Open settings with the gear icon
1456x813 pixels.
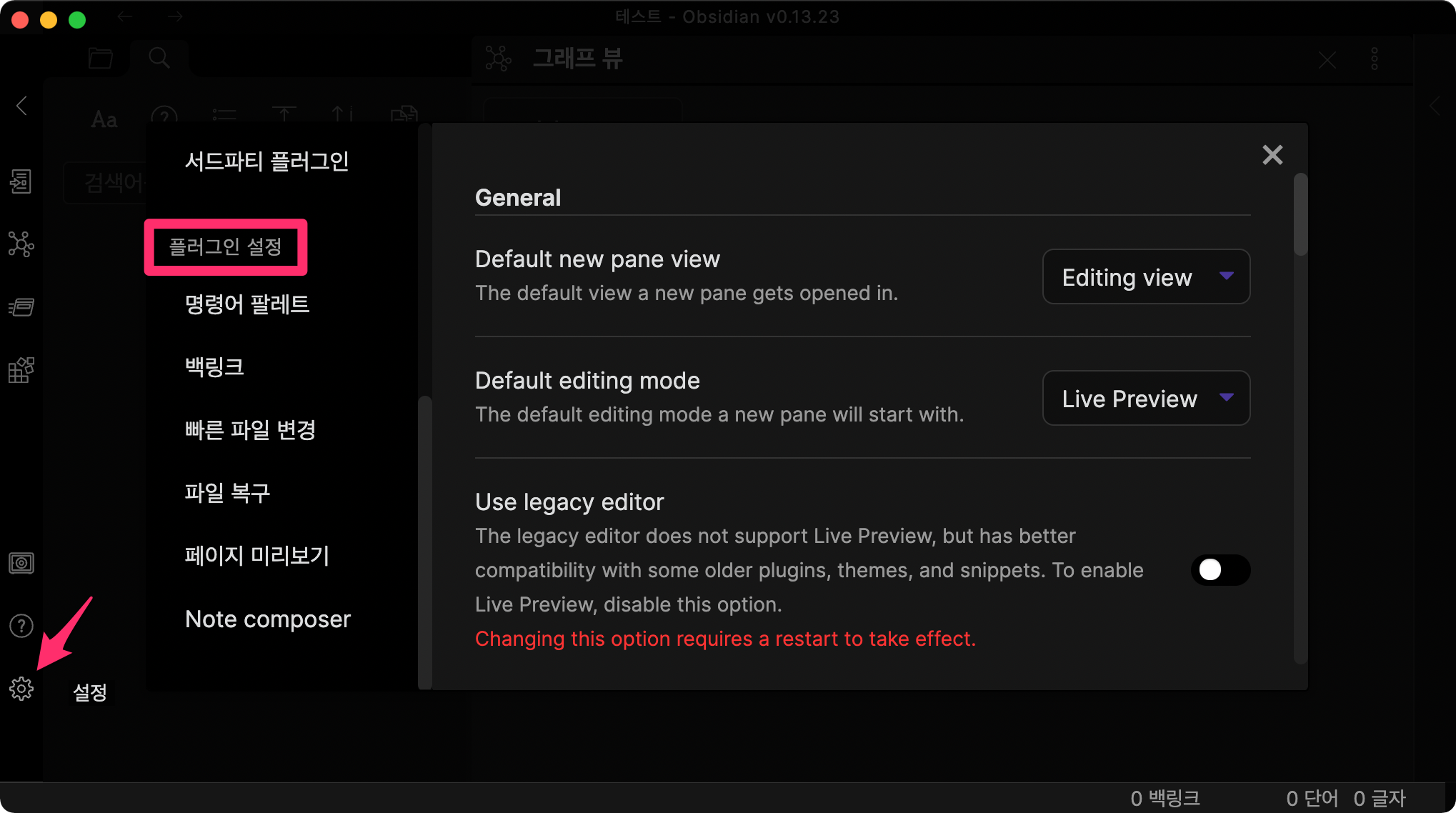pos(21,689)
